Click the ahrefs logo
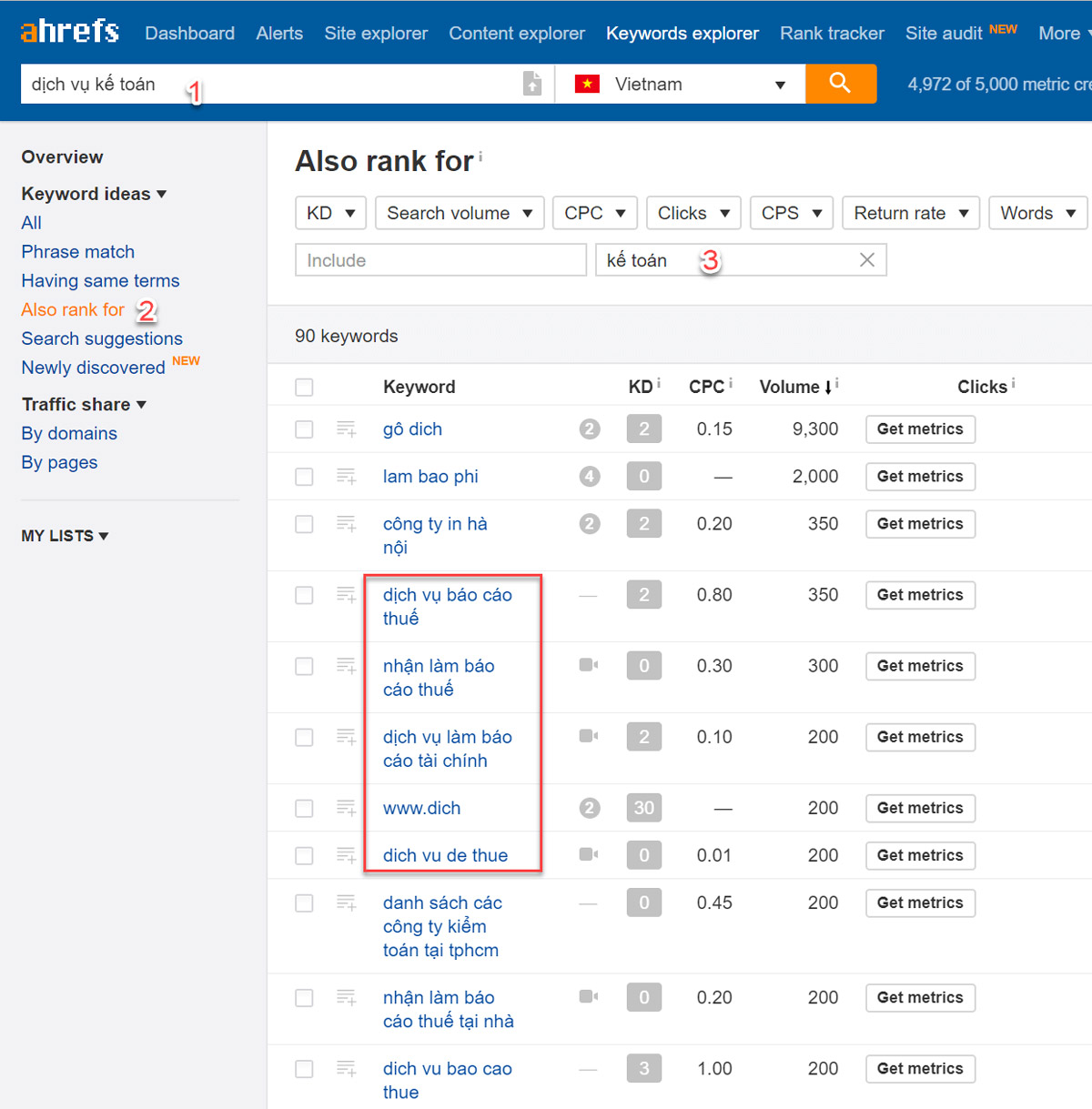Viewport: 1092px width, 1109px height. (70, 32)
